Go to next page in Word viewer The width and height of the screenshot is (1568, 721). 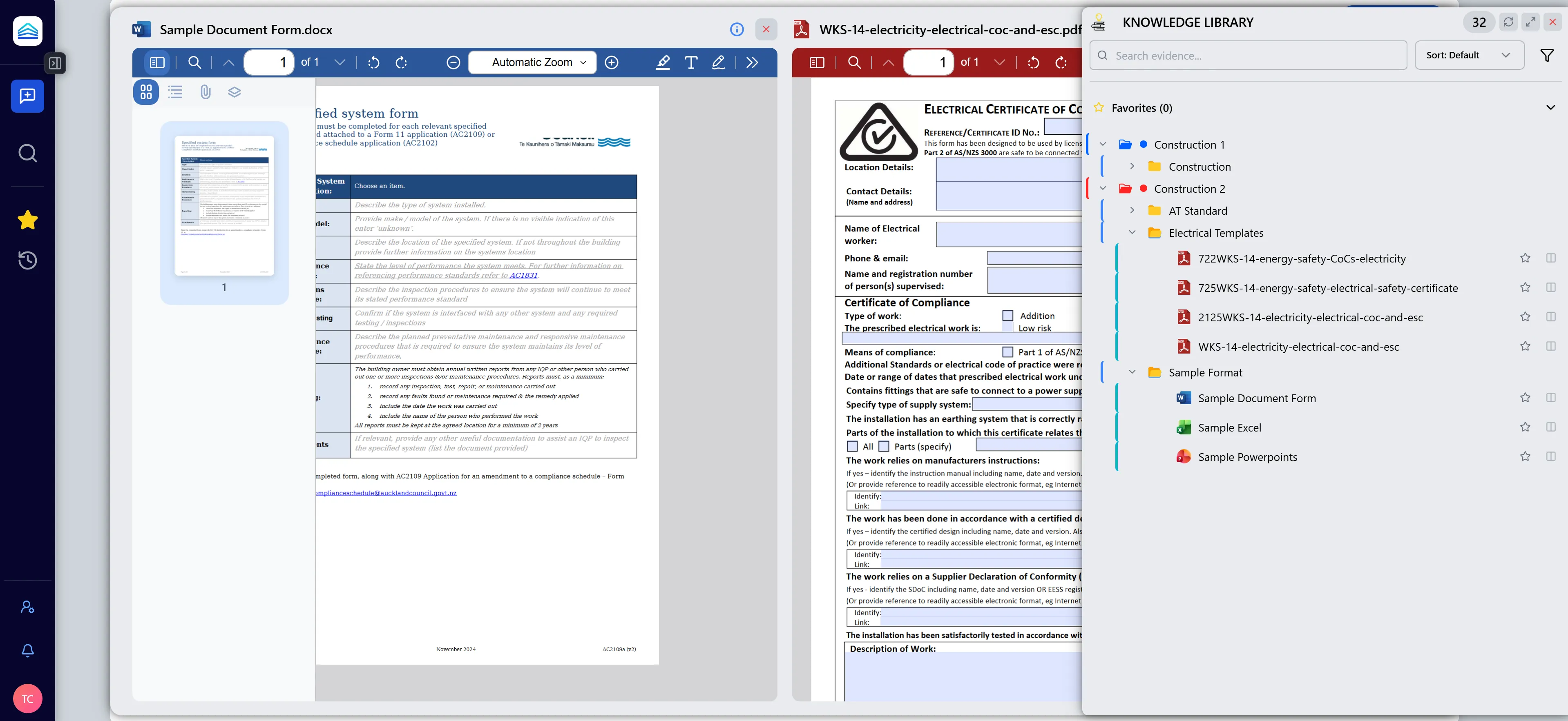[x=340, y=62]
